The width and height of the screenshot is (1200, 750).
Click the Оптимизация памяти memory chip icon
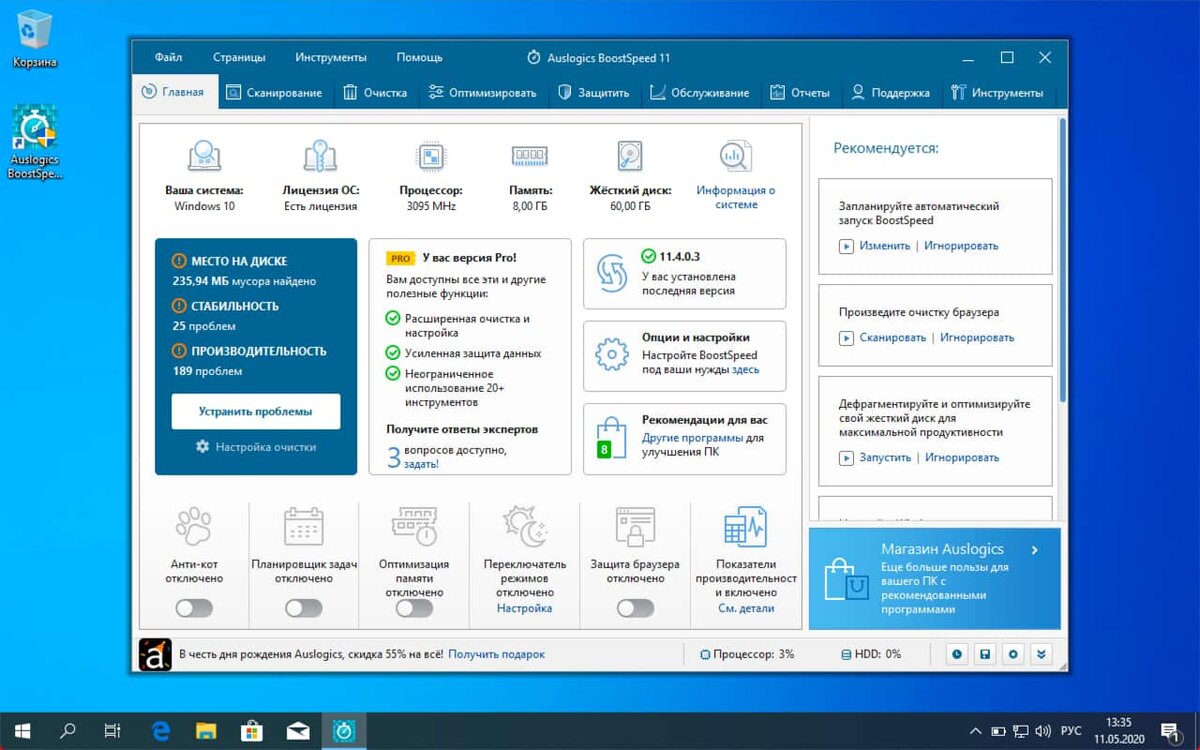(x=414, y=526)
